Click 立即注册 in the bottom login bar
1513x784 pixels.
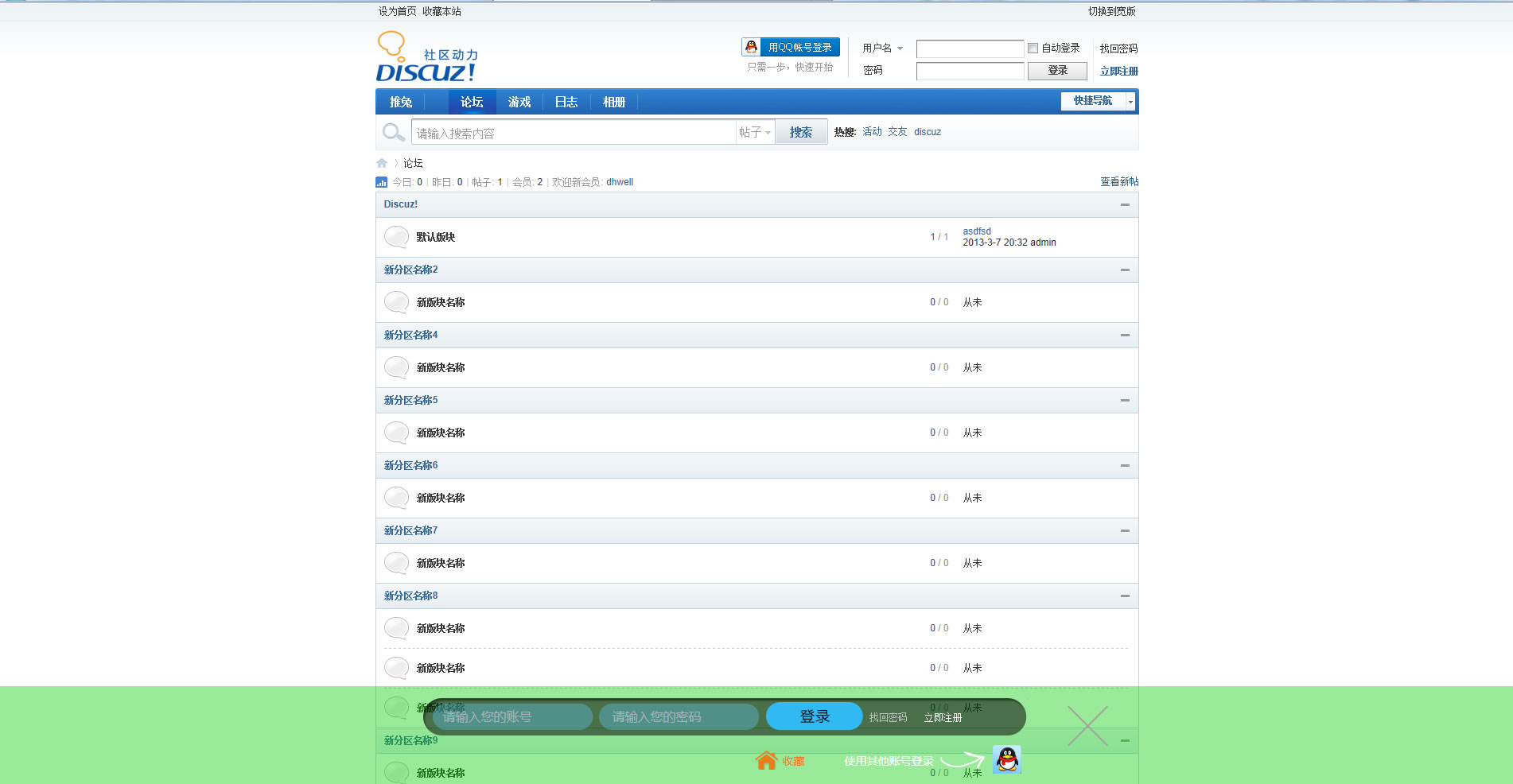tap(943, 717)
